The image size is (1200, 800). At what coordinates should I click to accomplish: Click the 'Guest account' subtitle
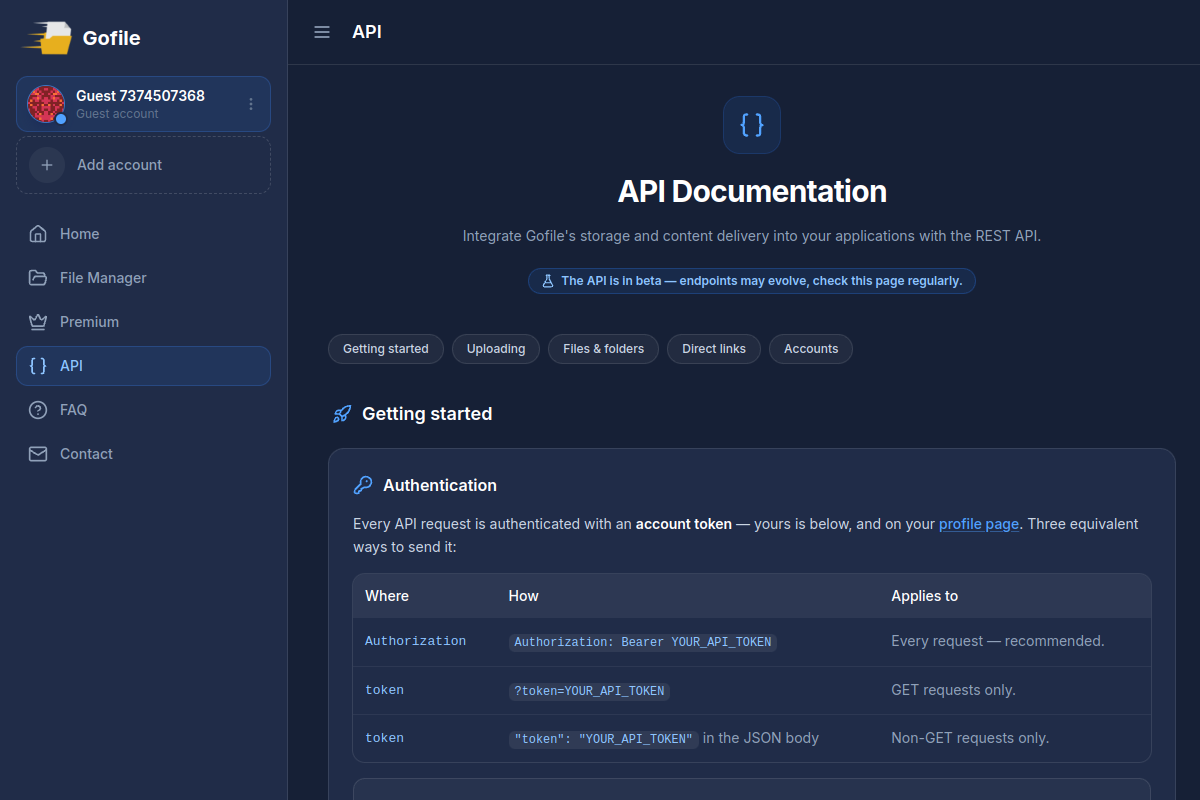click(x=117, y=114)
